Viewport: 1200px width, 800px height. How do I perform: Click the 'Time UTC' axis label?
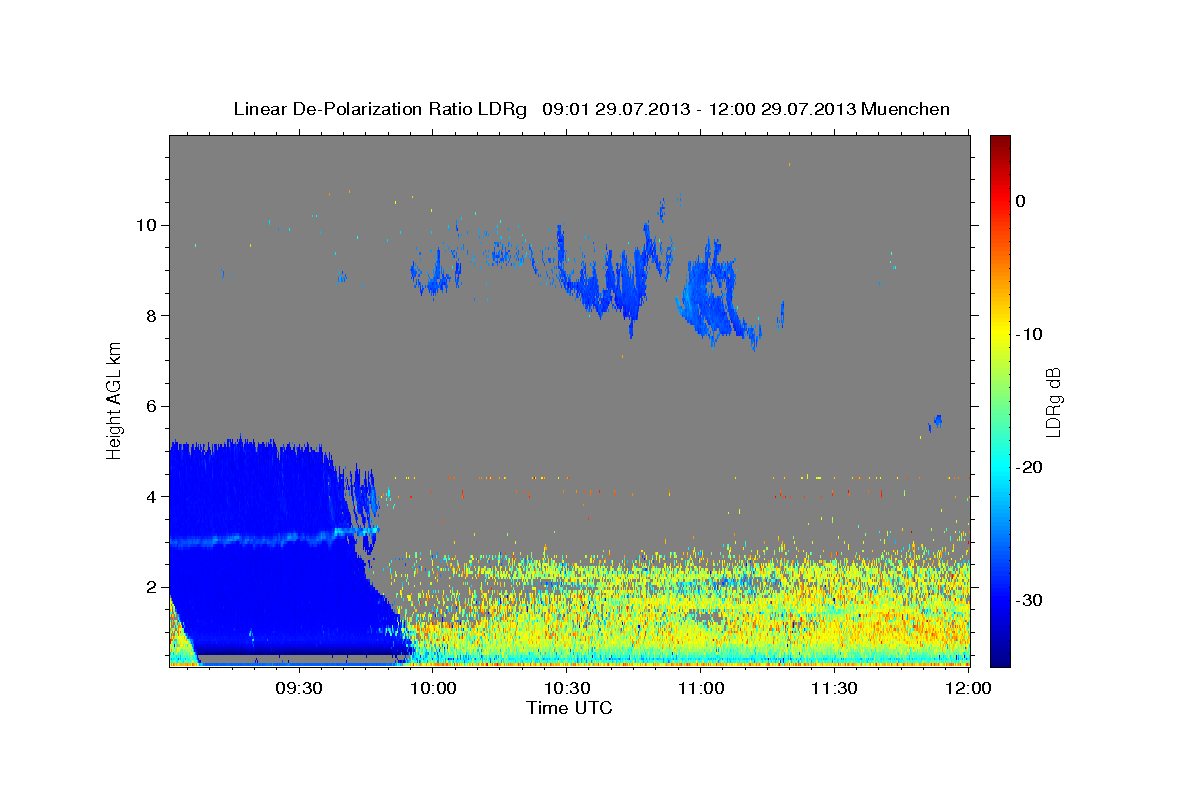569,708
